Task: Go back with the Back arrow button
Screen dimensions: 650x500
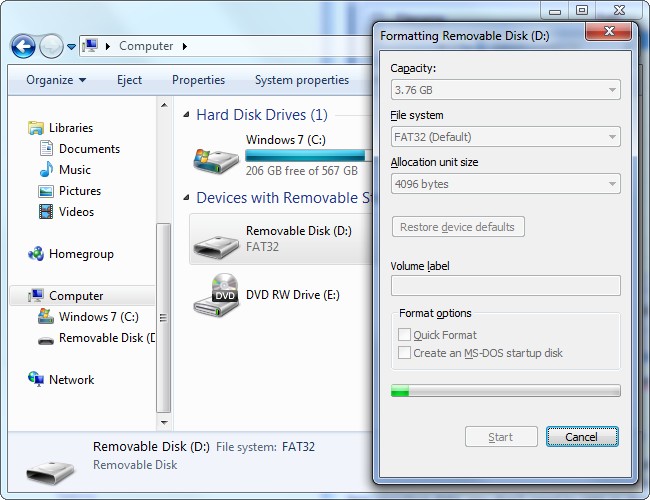Action: (x=23, y=46)
